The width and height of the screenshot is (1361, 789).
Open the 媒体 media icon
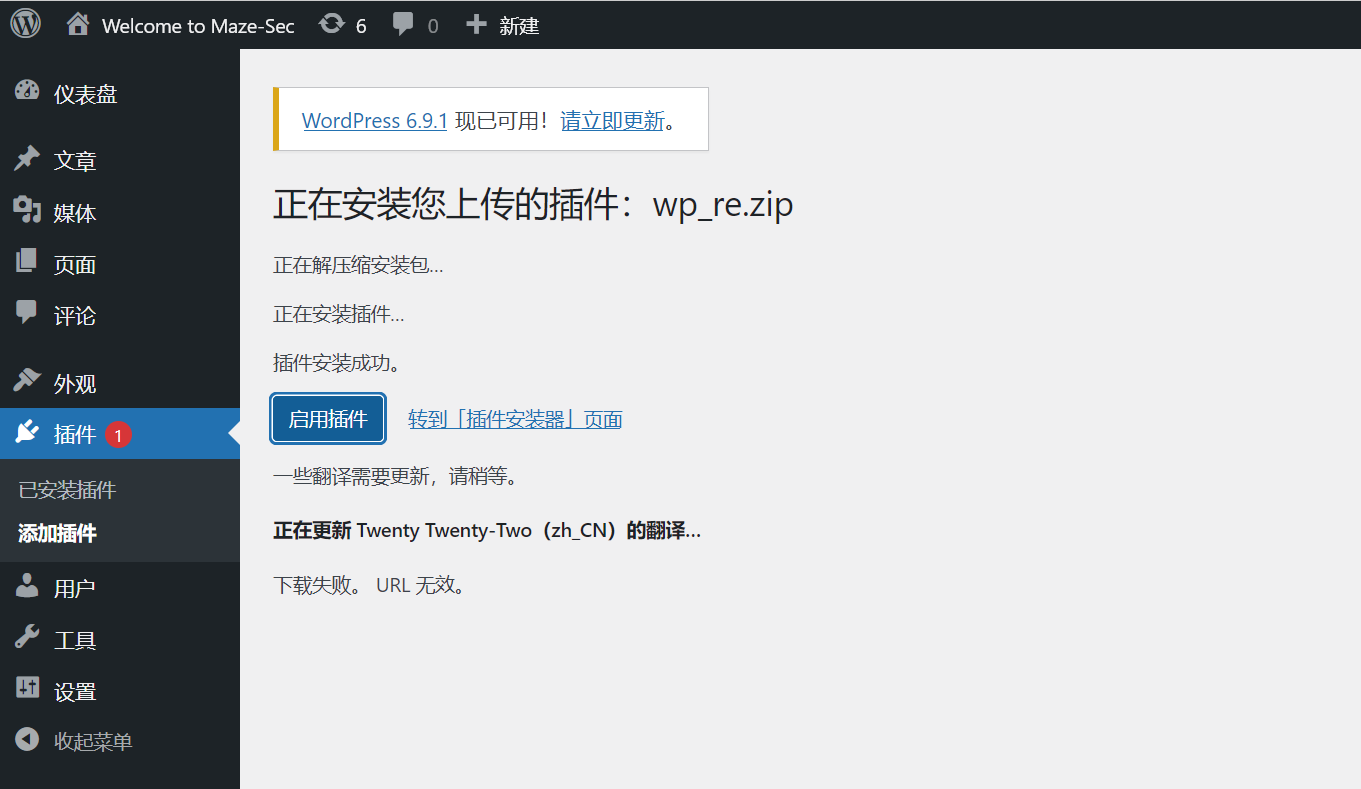pyautogui.click(x=27, y=211)
